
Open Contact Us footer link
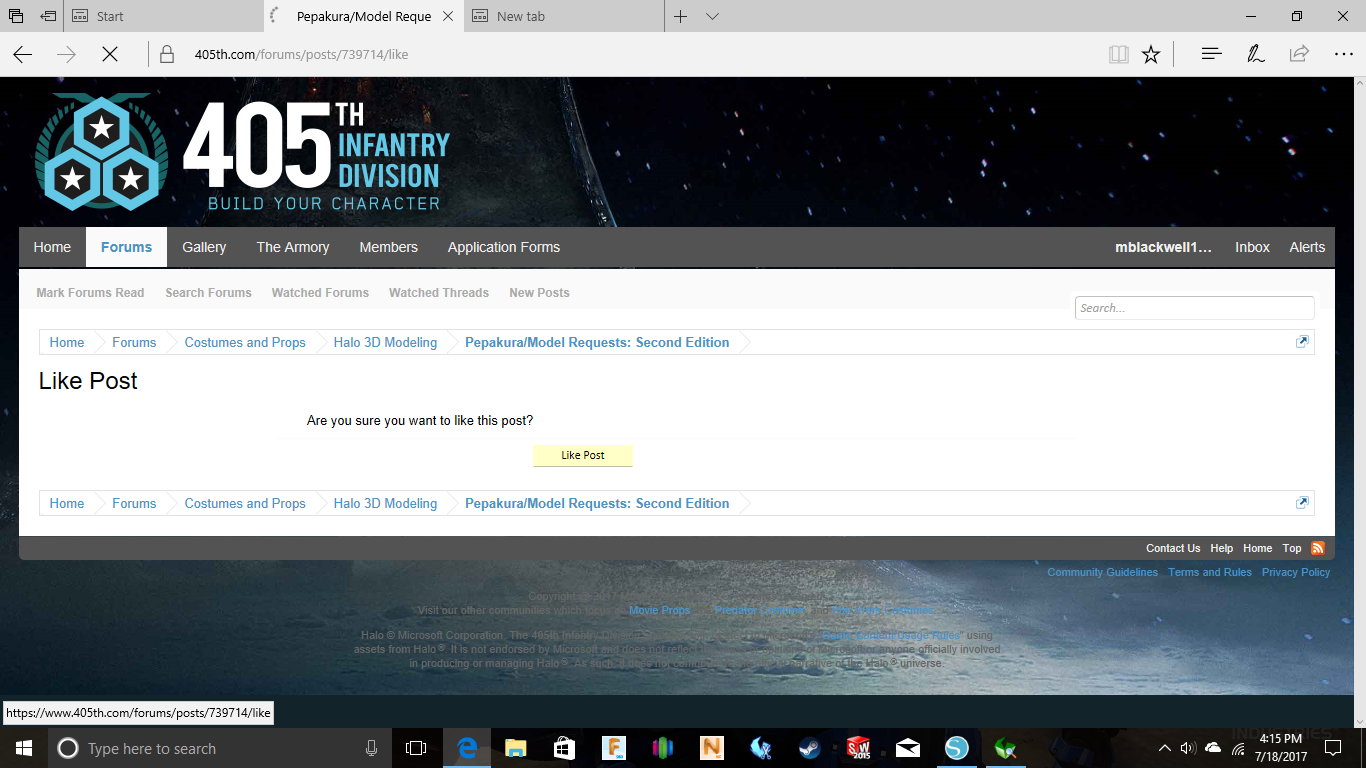pos(1173,548)
